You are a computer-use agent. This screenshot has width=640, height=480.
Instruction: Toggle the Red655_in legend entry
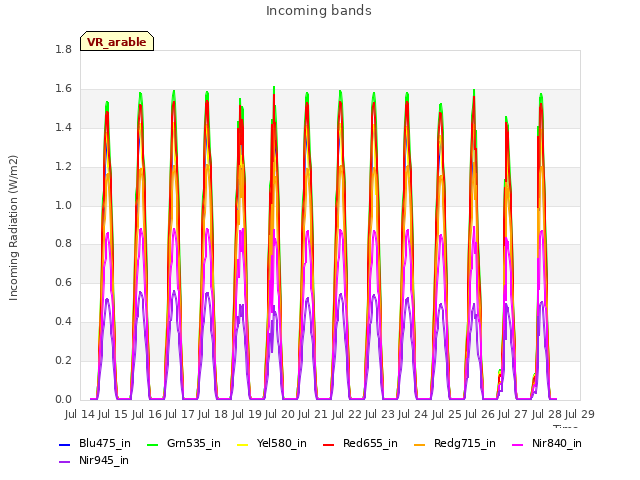click(x=360, y=443)
